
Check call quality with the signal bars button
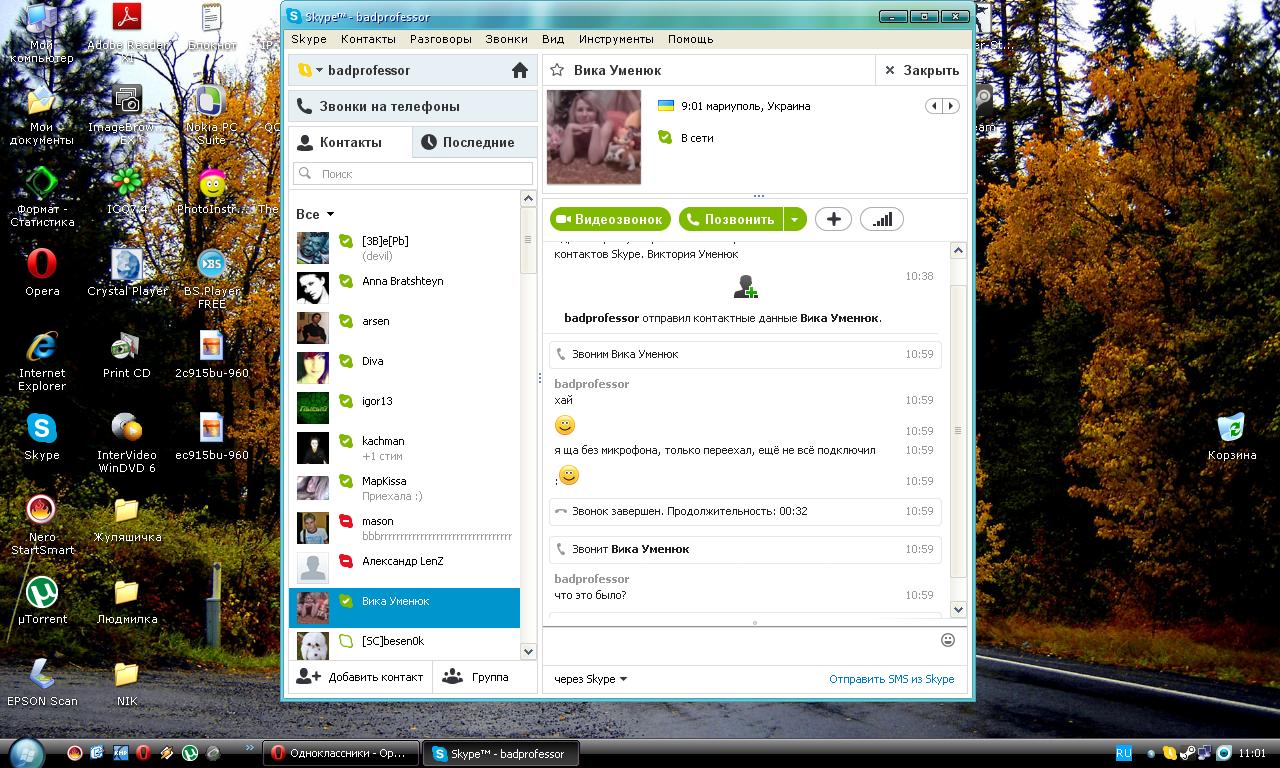coord(881,219)
